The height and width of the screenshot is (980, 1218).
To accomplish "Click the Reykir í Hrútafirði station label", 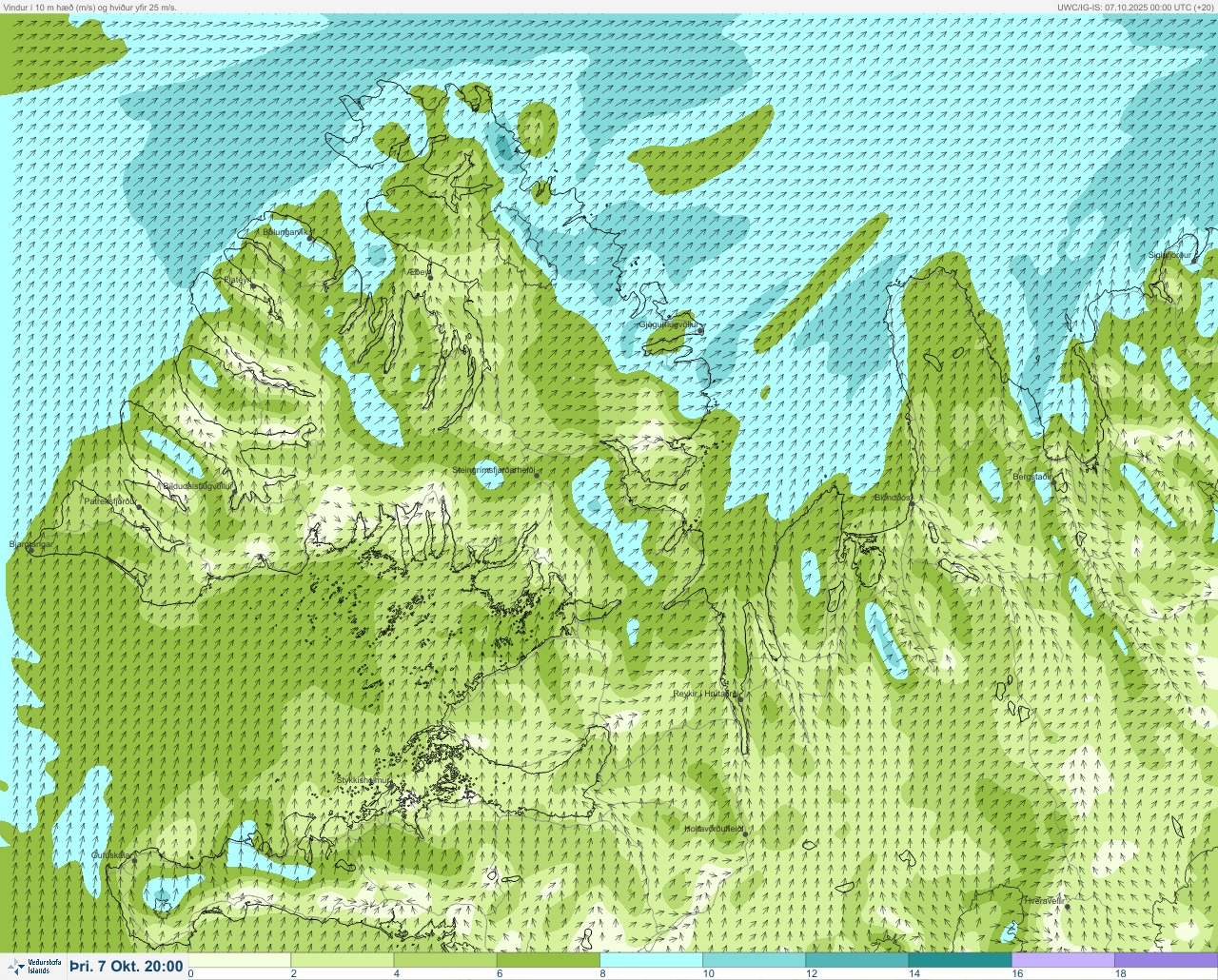I will pos(705,694).
